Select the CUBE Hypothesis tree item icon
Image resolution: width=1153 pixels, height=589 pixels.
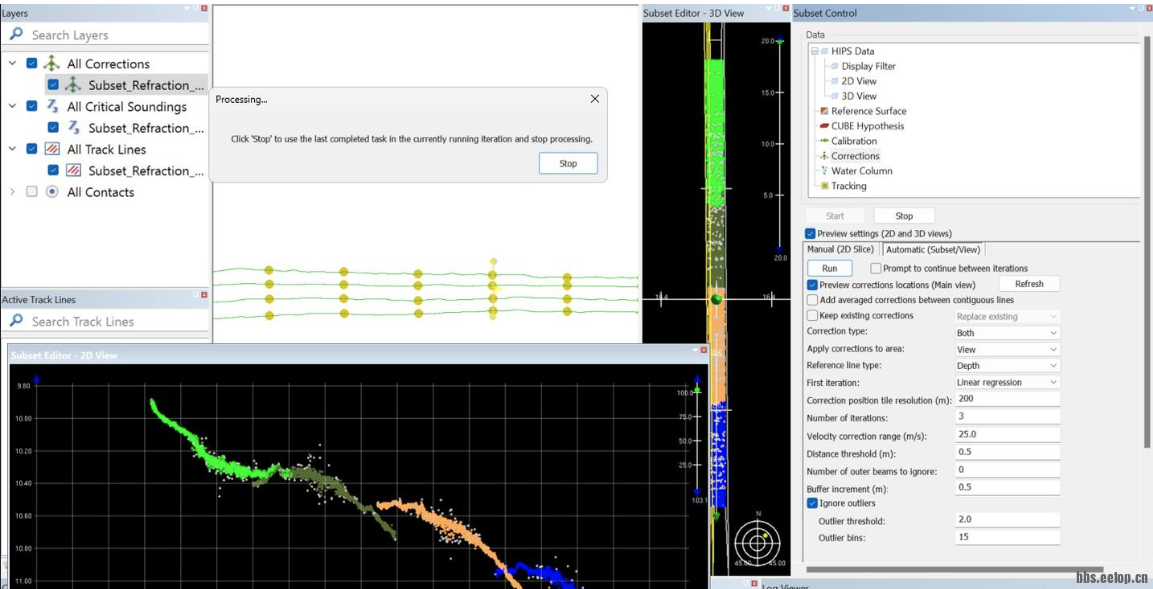824,126
